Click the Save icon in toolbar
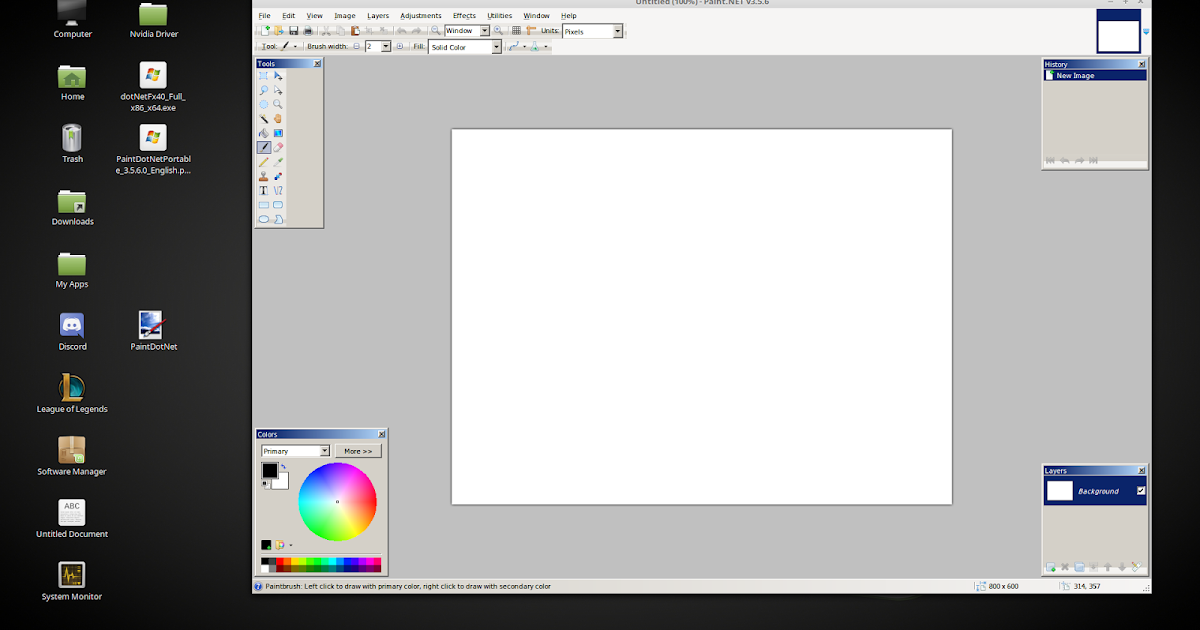 [294, 31]
